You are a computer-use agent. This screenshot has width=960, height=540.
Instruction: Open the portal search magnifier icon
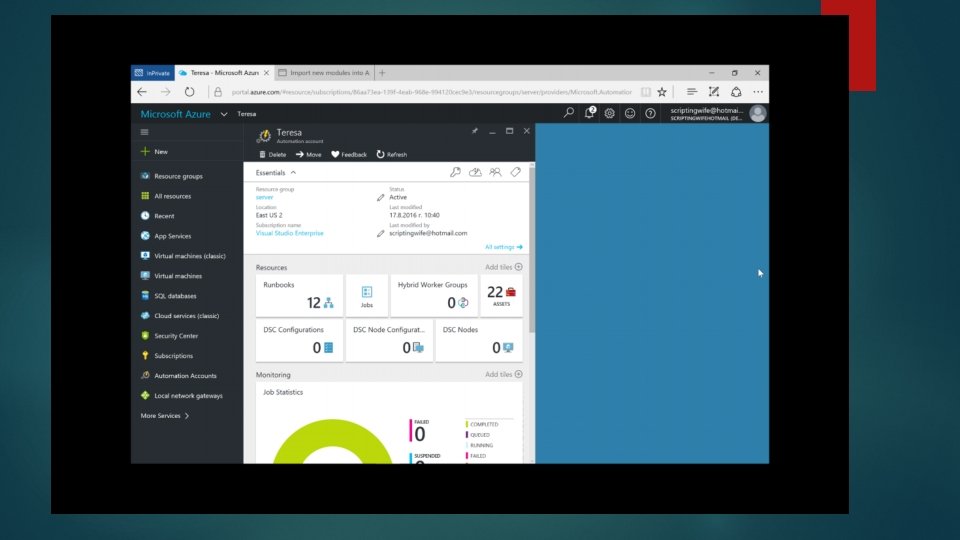pyautogui.click(x=569, y=113)
